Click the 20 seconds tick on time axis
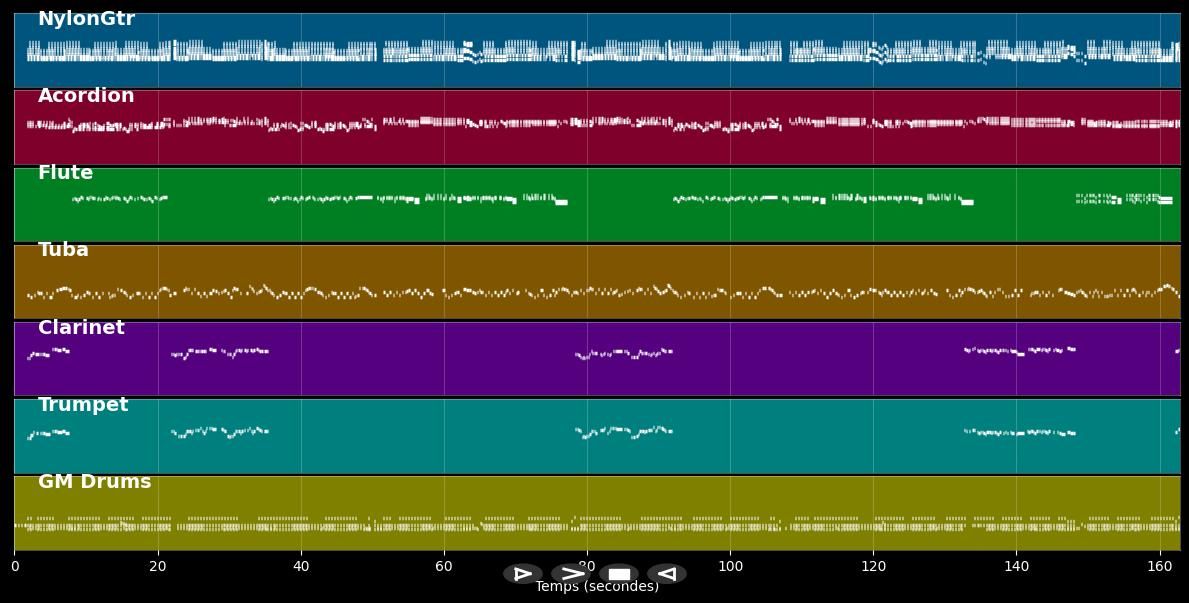This screenshot has height=603, width=1189. click(x=158, y=566)
